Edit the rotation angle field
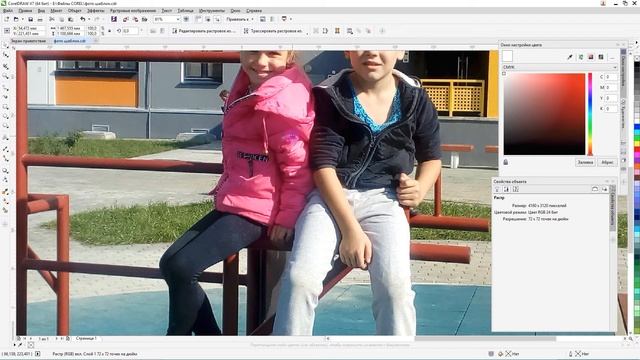The image size is (640, 360). pos(131,31)
